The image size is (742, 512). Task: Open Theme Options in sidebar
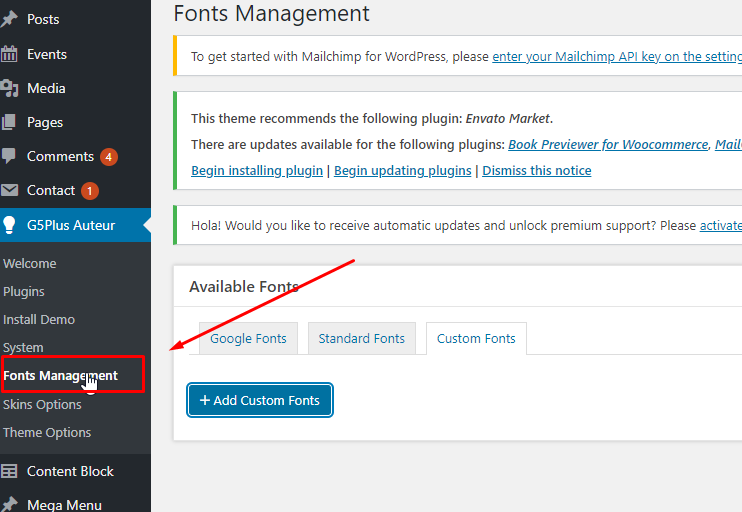[47, 433]
